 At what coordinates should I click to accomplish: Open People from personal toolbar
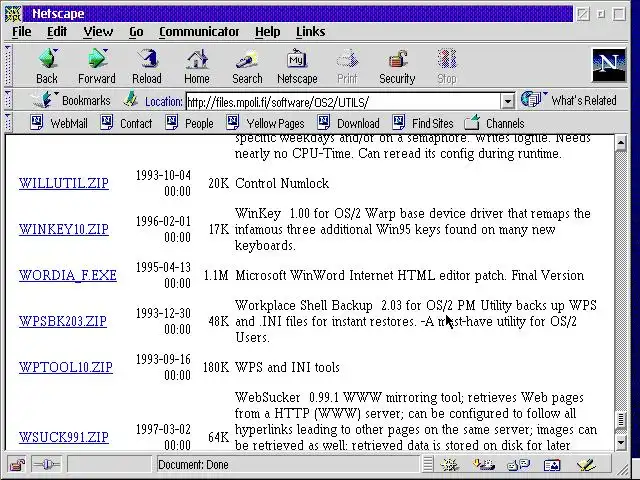189,123
